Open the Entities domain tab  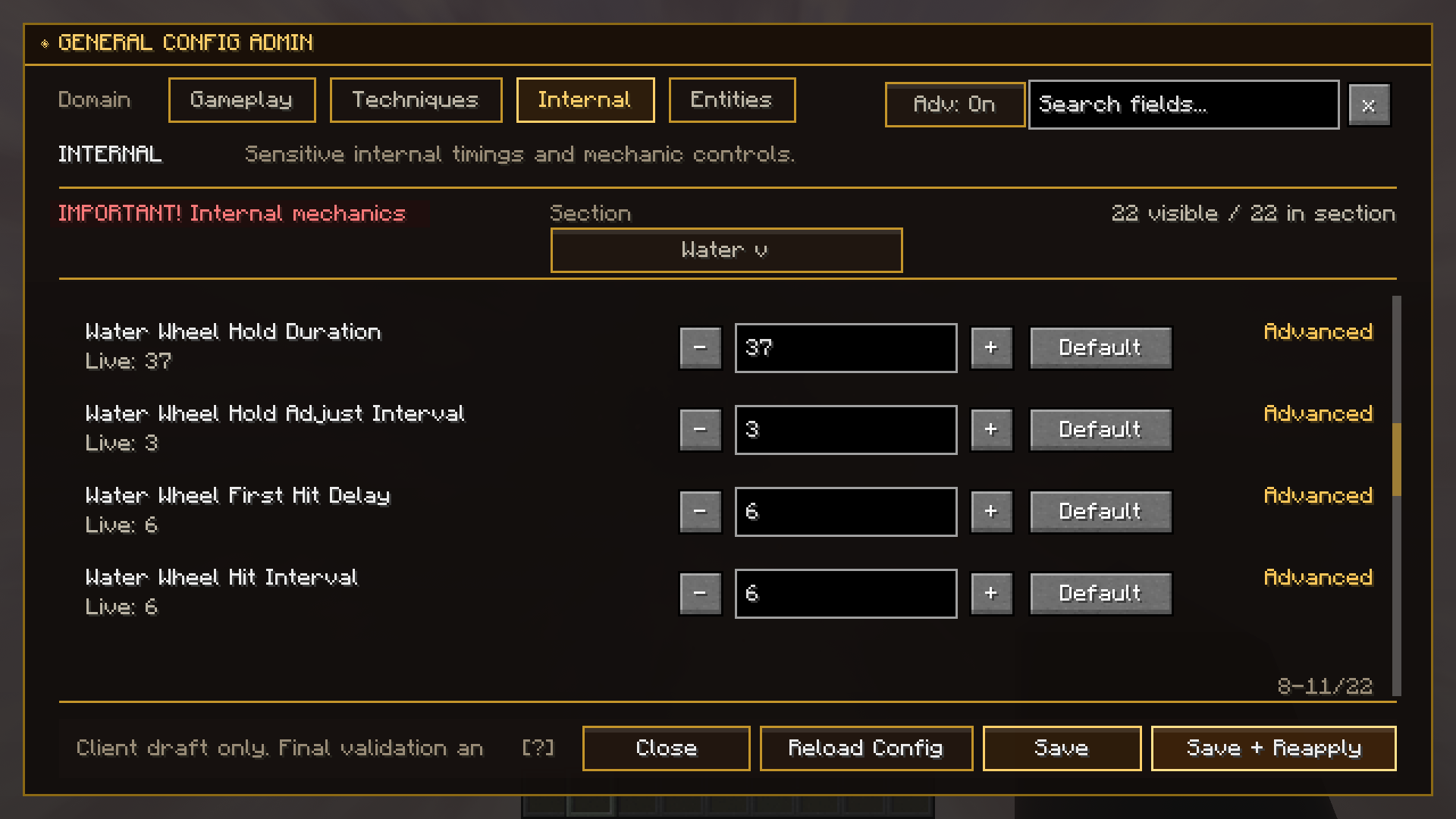(x=731, y=100)
